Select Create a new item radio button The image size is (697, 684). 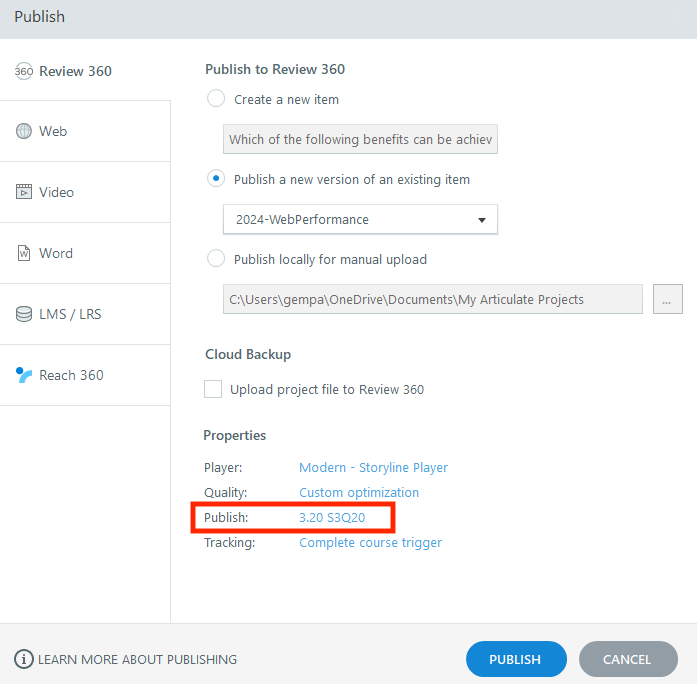[x=215, y=99]
